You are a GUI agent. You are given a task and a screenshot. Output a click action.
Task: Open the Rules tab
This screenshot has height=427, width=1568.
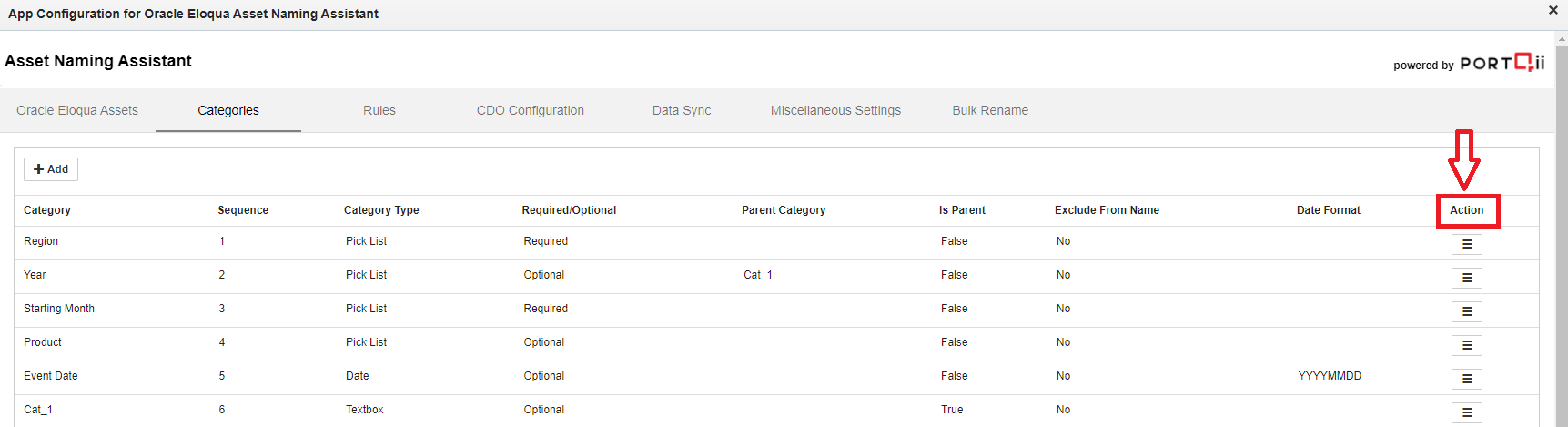click(x=379, y=110)
